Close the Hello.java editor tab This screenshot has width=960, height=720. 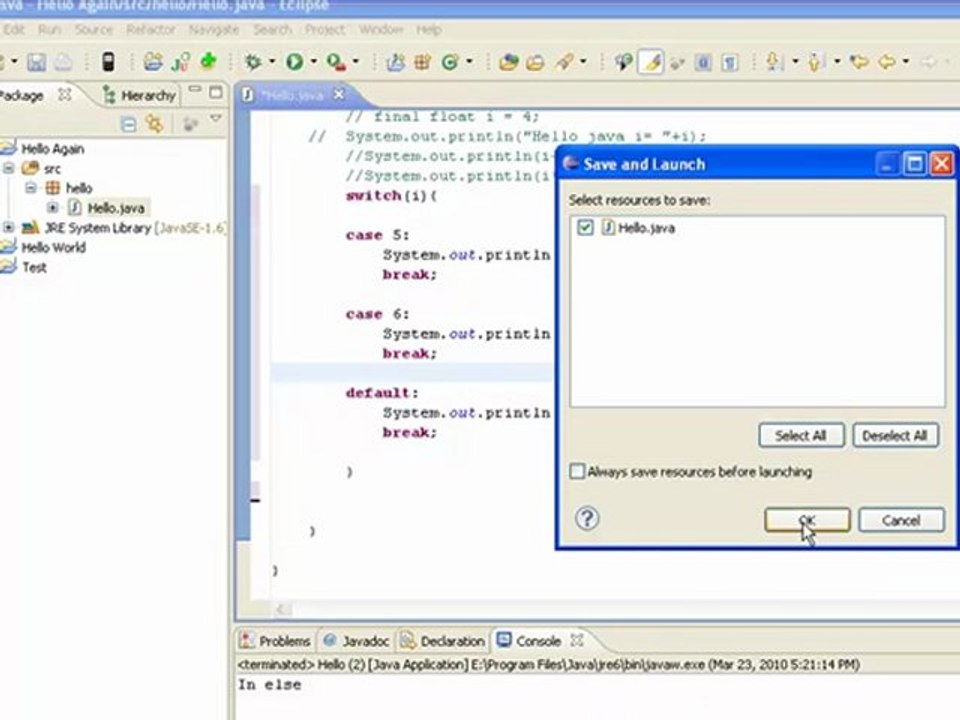coord(339,94)
